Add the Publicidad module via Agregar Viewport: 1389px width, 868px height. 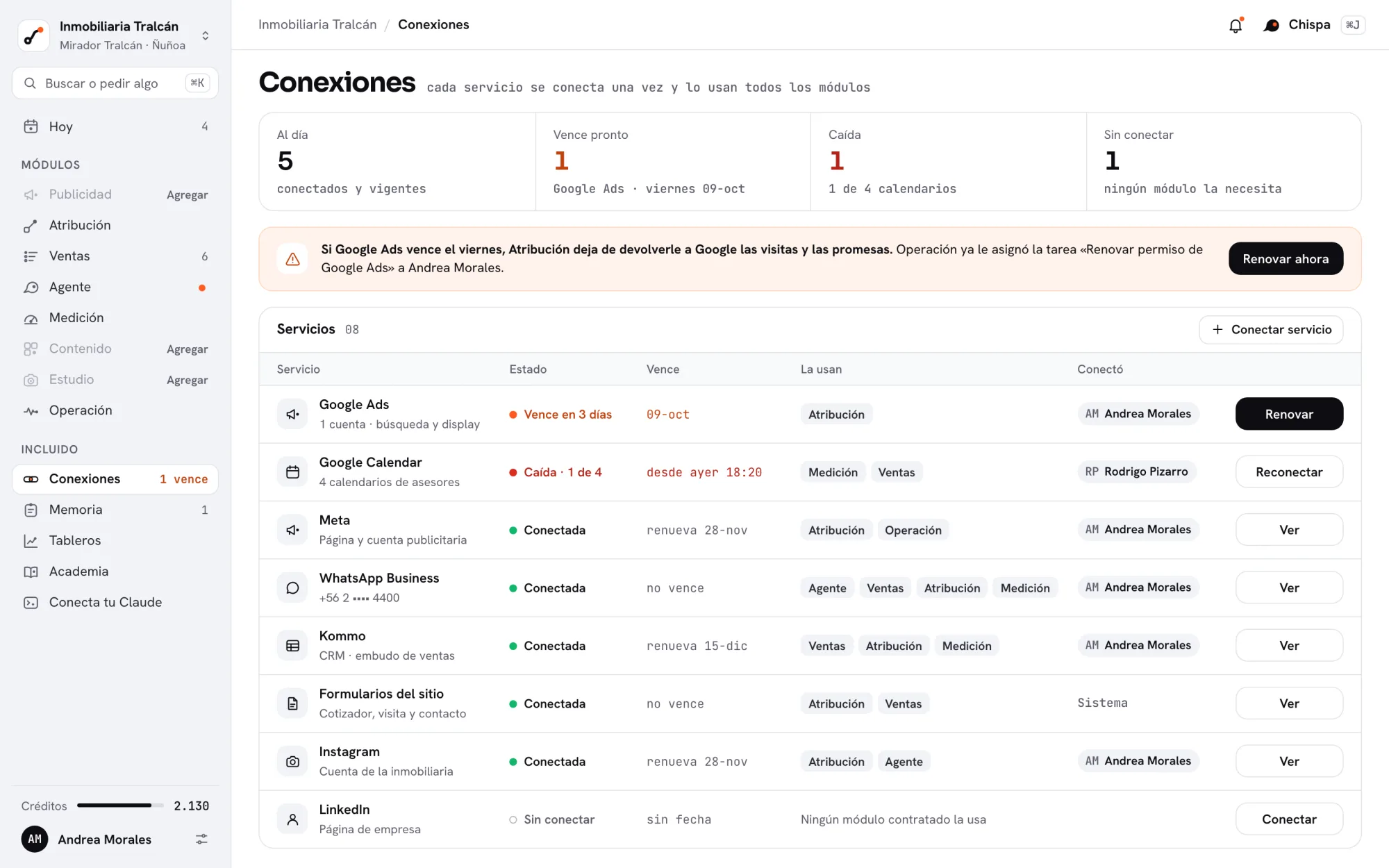pyautogui.click(x=187, y=195)
